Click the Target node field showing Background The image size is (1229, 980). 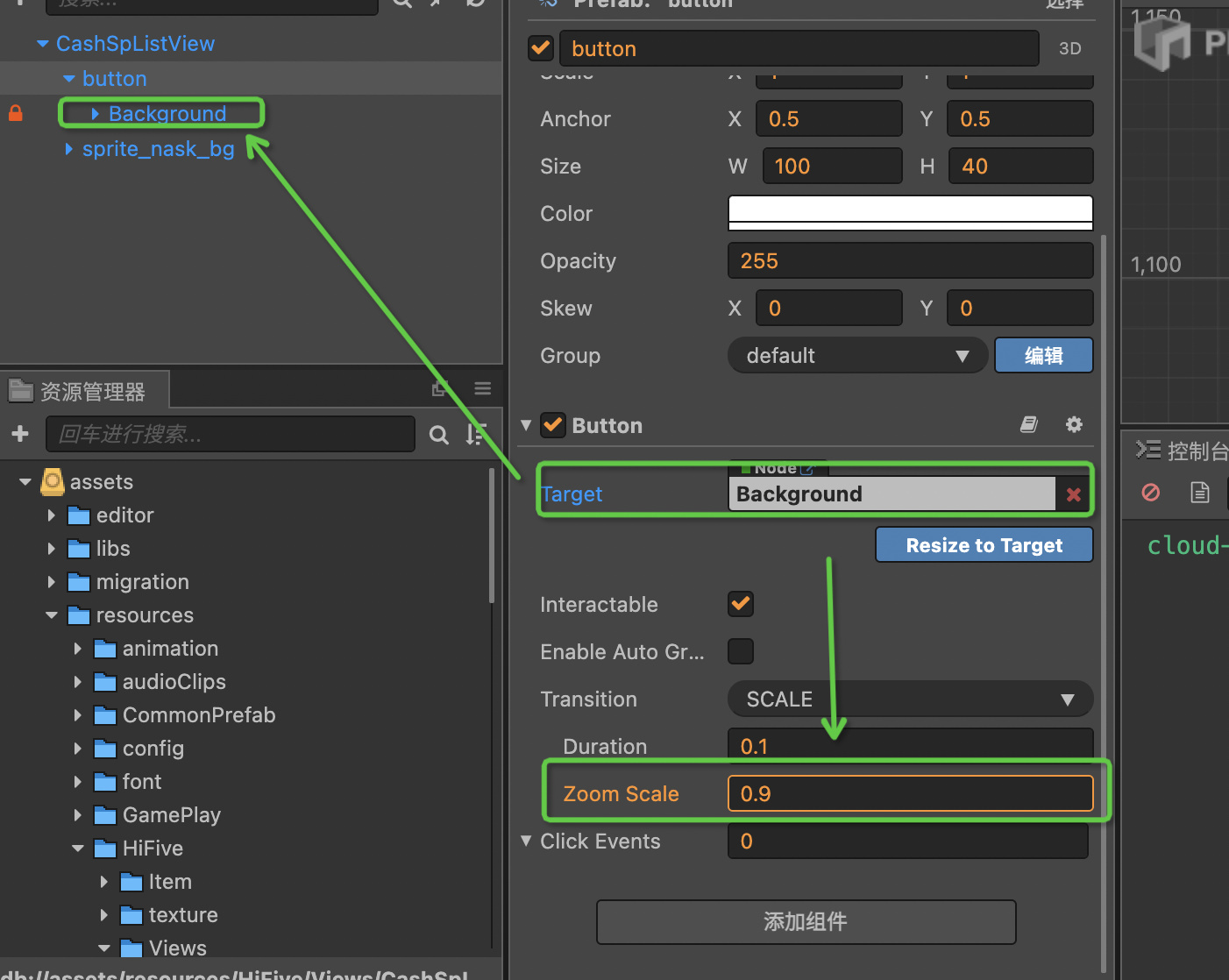[892, 494]
